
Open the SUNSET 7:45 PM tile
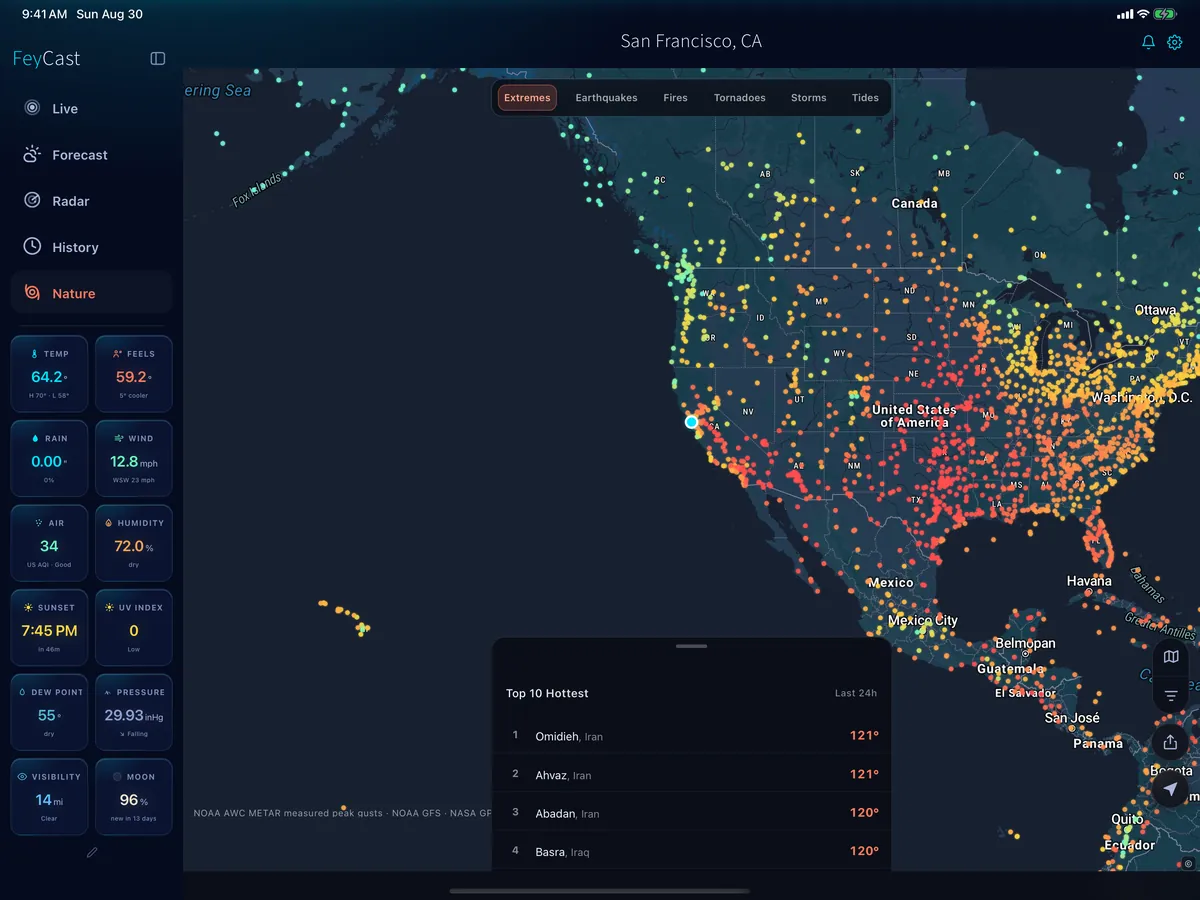pos(49,628)
